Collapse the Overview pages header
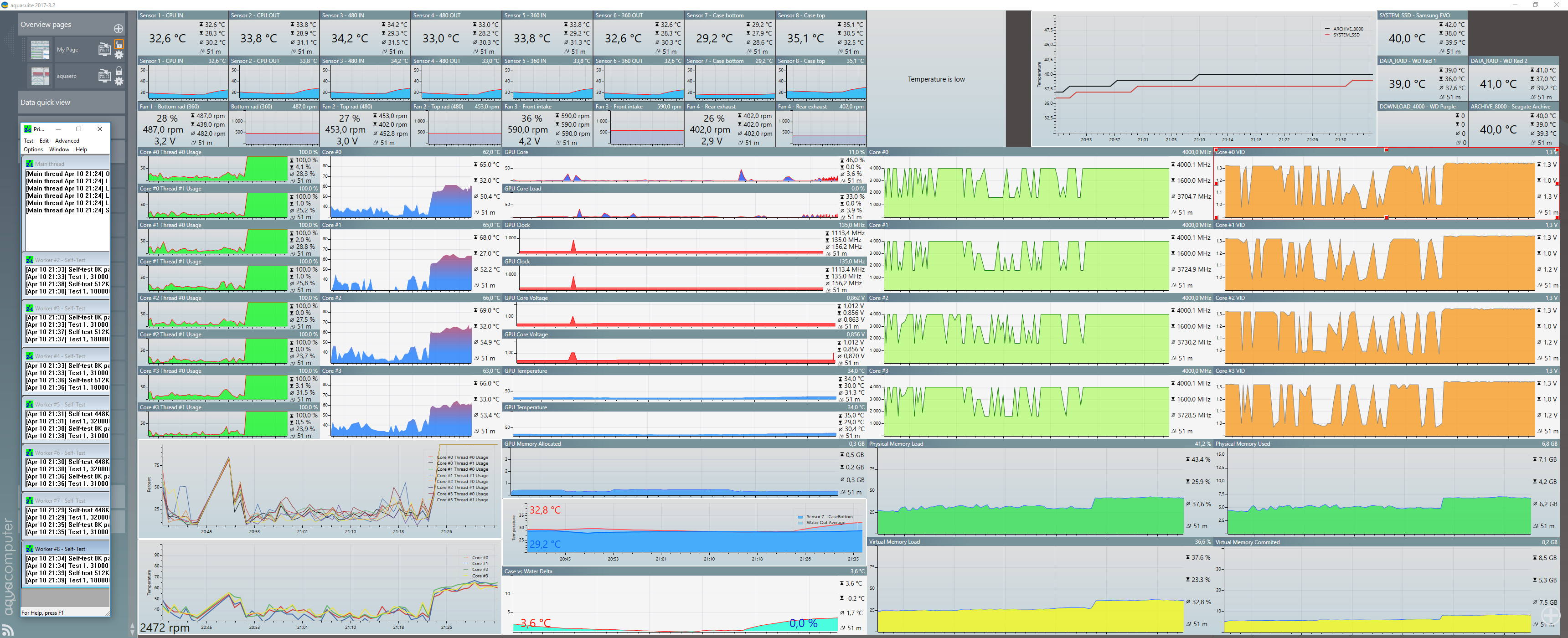 [x=46, y=24]
